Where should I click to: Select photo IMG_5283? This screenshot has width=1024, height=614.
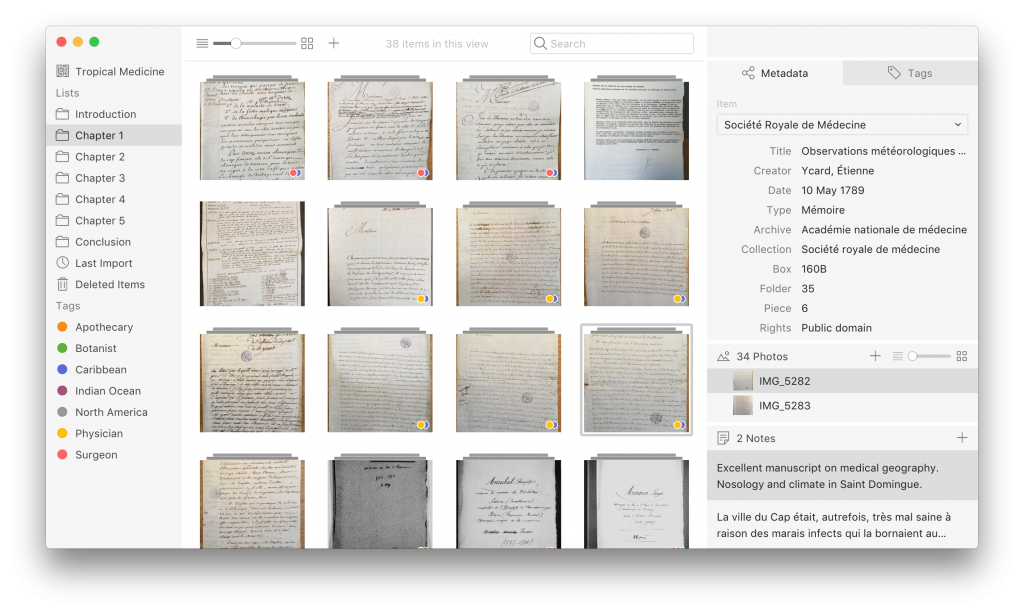(784, 405)
